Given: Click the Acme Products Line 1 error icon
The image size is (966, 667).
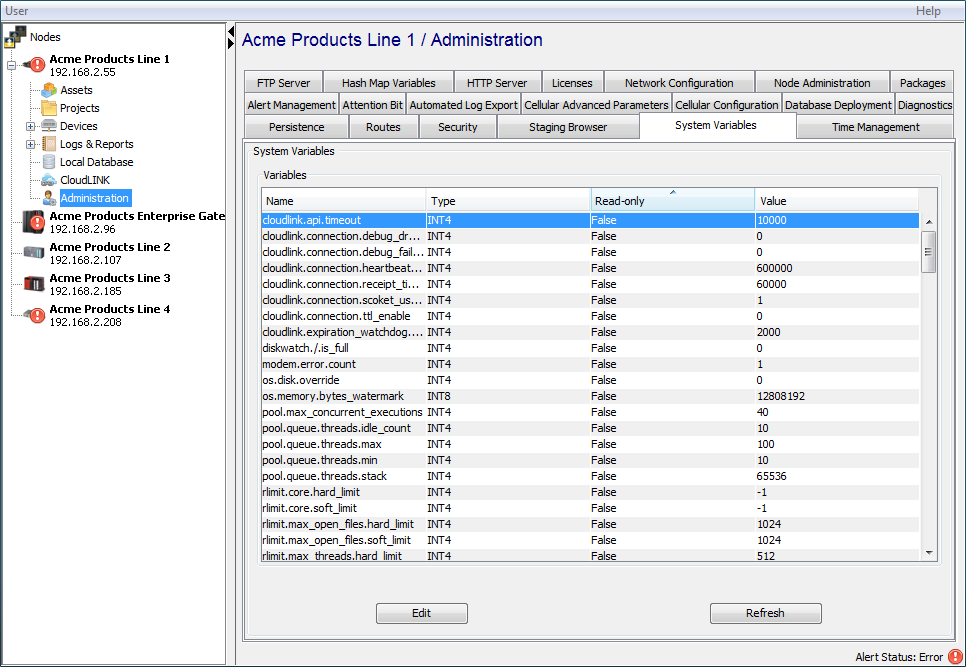Looking at the screenshot, I should tap(35, 65).
